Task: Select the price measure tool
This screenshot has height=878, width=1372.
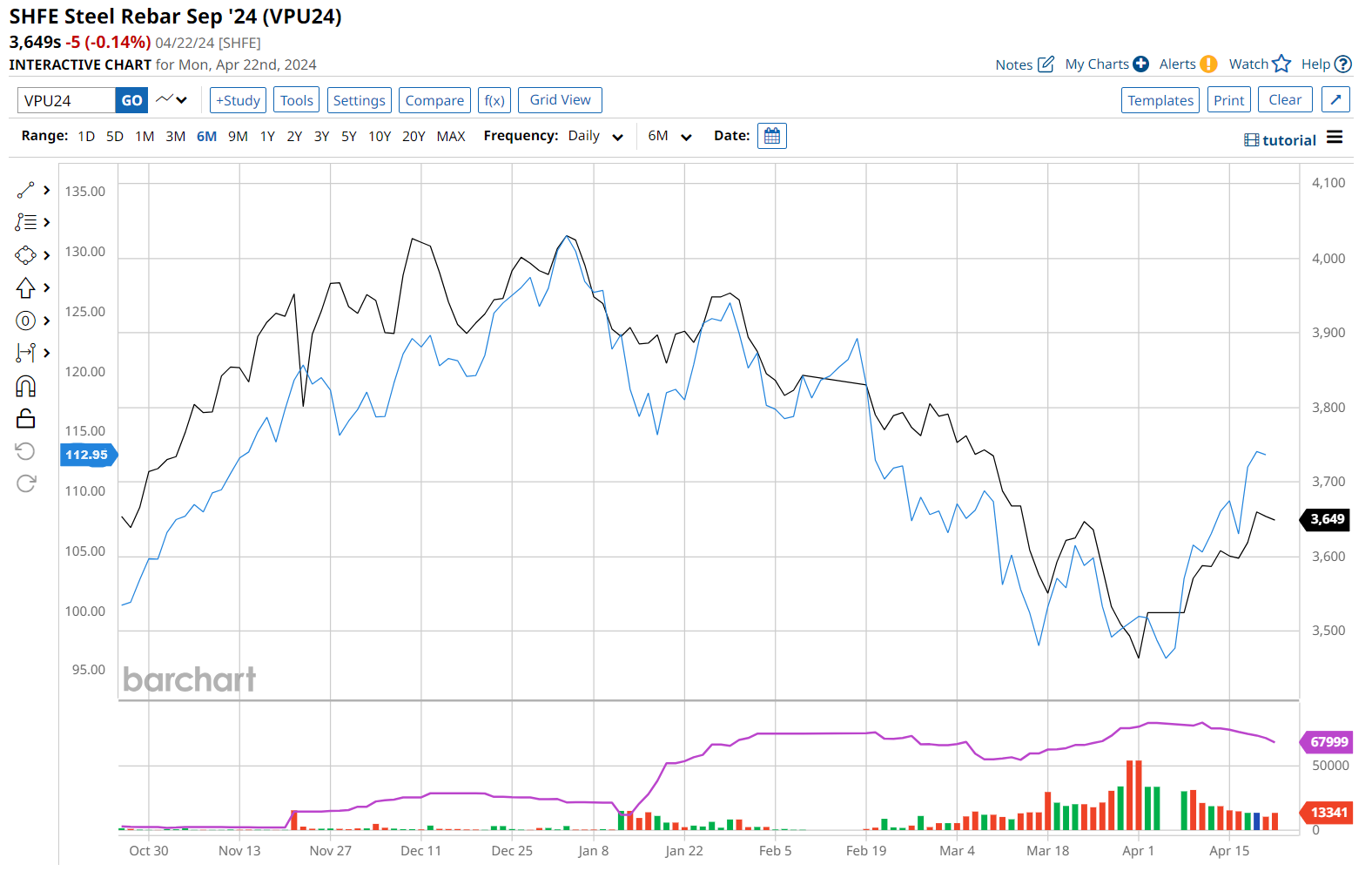Action: pyautogui.click(x=25, y=353)
